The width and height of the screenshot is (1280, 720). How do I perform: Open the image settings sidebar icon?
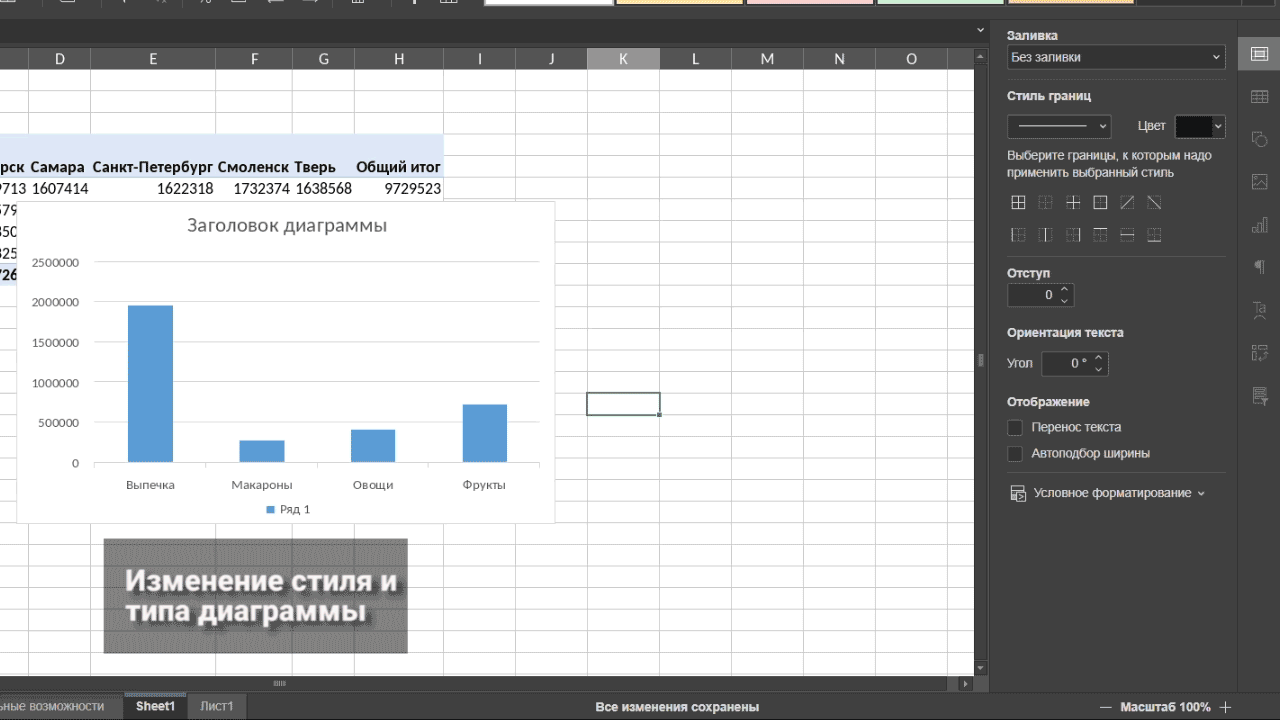(1259, 182)
